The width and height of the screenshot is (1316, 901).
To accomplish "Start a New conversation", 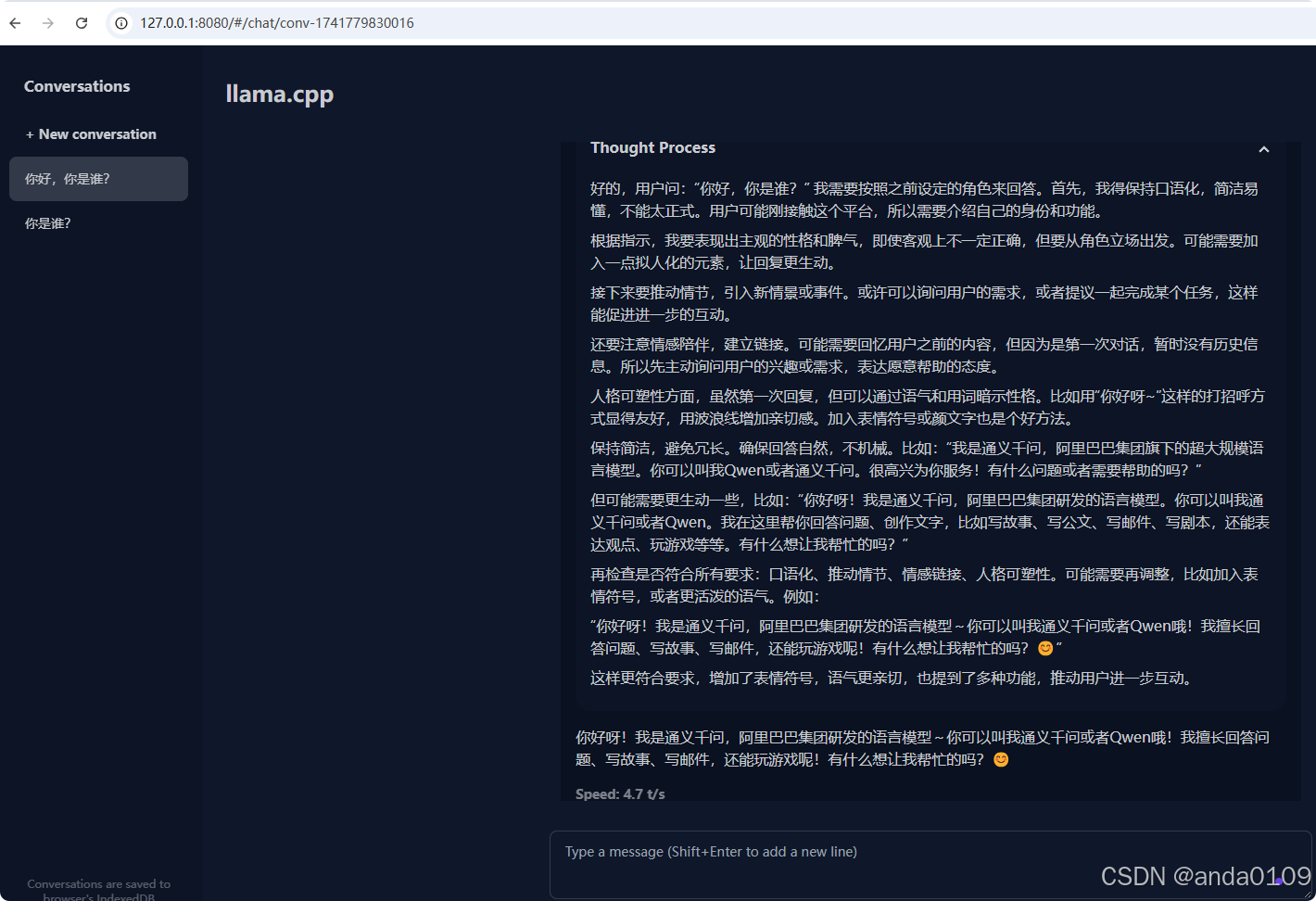I will click(x=90, y=133).
